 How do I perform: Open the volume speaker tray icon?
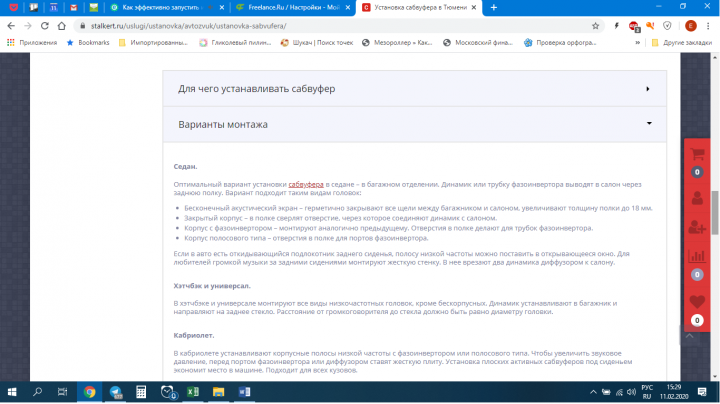point(631,392)
